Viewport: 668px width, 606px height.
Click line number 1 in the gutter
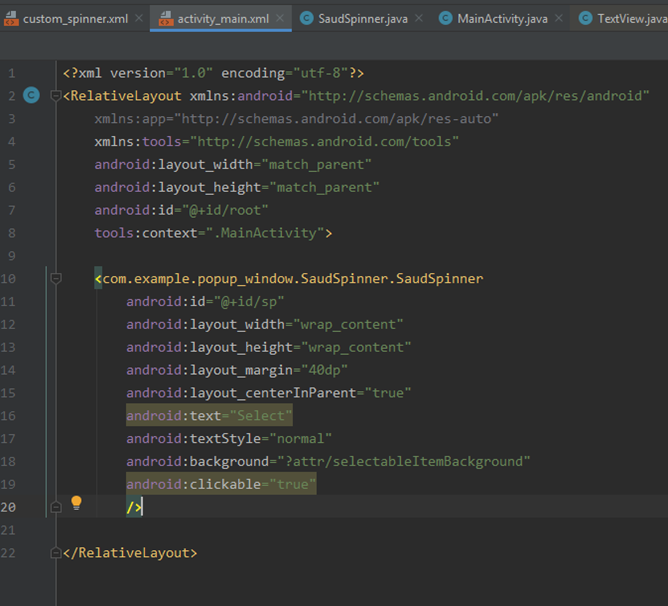(x=12, y=73)
